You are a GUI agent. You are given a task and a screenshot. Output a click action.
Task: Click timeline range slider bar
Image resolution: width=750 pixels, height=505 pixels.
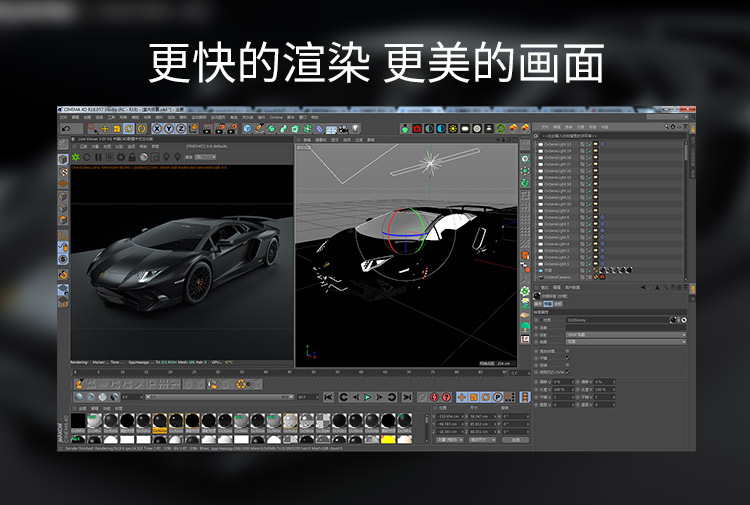(220, 397)
